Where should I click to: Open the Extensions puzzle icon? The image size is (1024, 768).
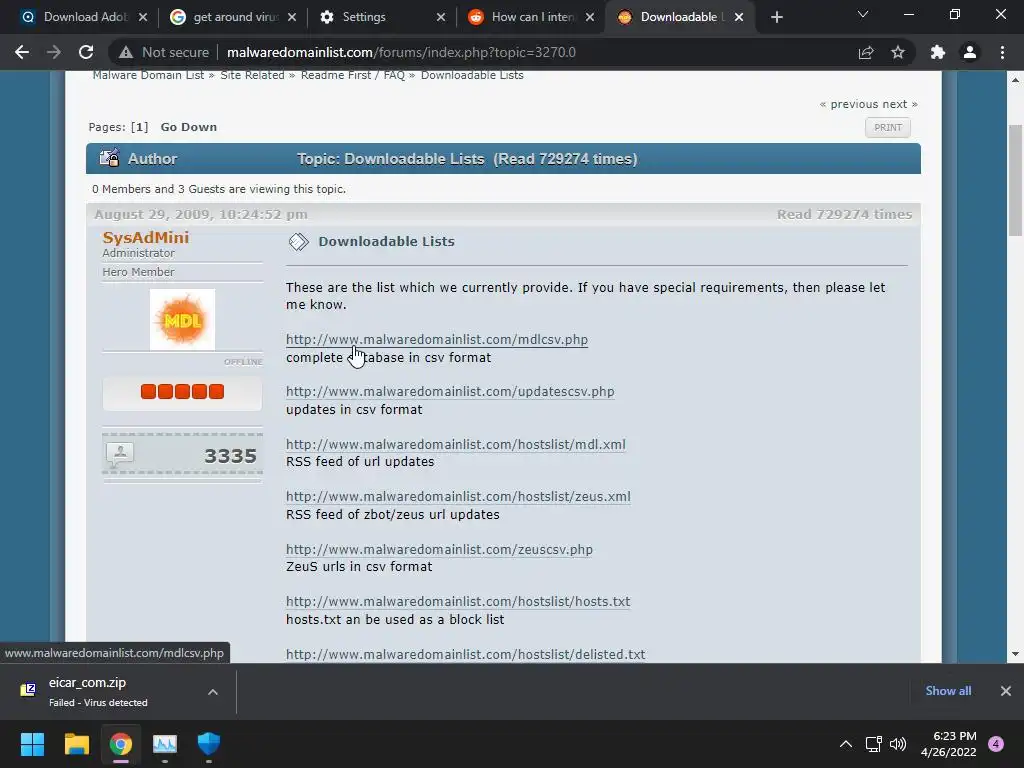click(x=938, y=52)
